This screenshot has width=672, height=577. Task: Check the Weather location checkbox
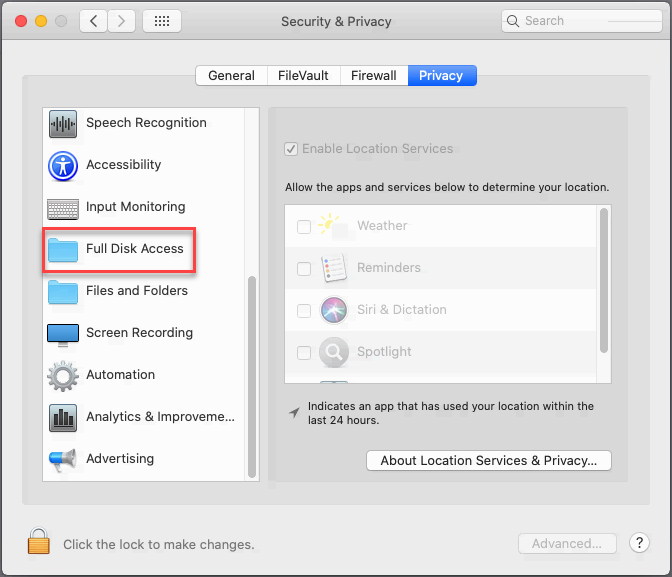pyautogui.click(x=304, y=227)
